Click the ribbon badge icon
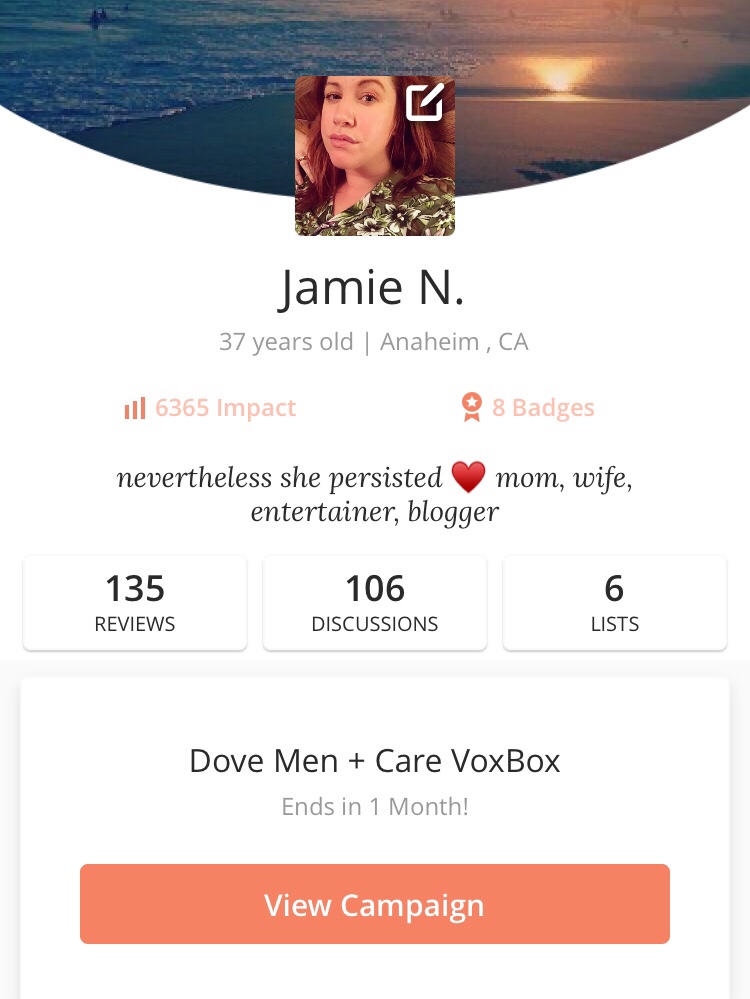 pyautogui.click(x=472, y=407)
